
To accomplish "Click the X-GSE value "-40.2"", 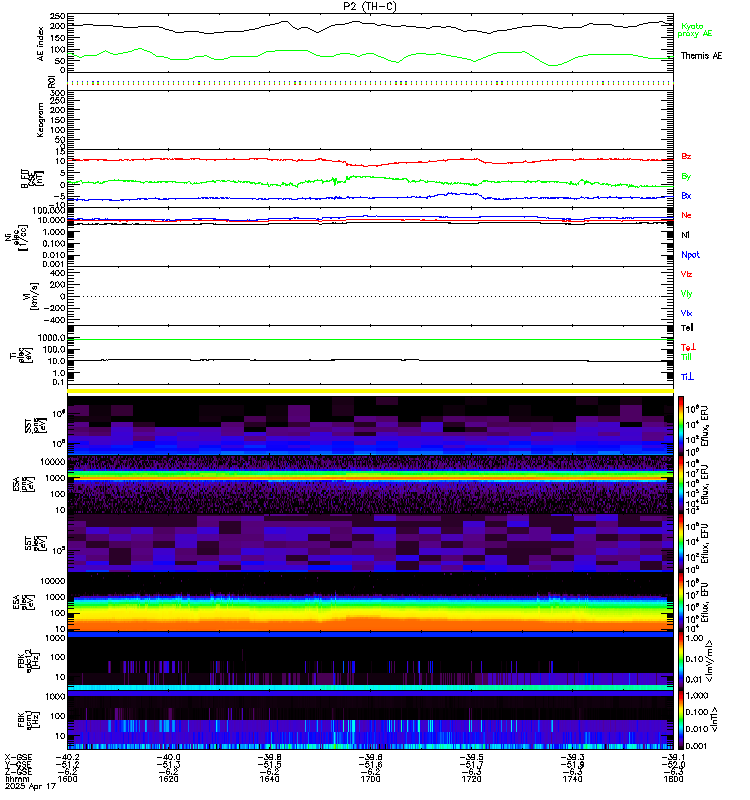I will pos(67,757).
